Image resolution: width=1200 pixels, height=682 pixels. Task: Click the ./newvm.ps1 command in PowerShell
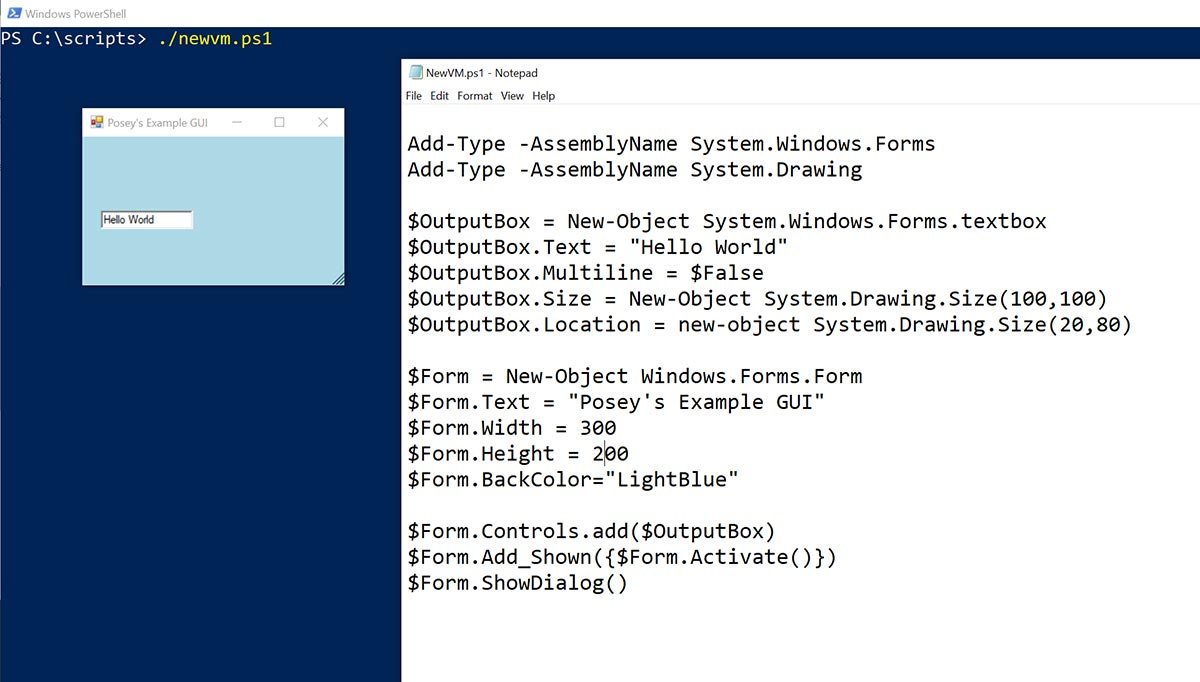click(215, 39)
